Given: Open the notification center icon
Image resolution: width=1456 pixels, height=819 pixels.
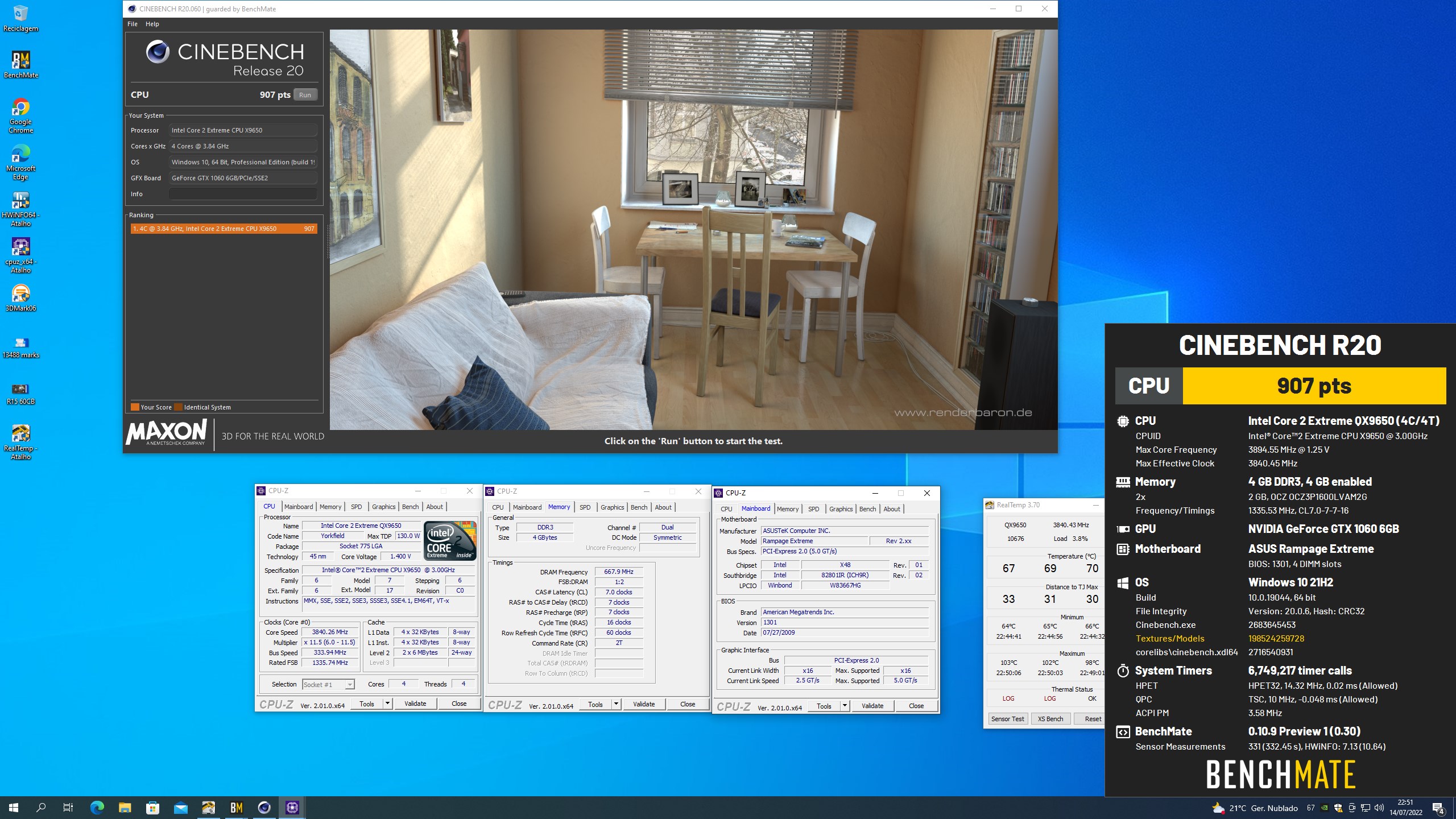Looking at the screenshot, I should (1438, 808).
